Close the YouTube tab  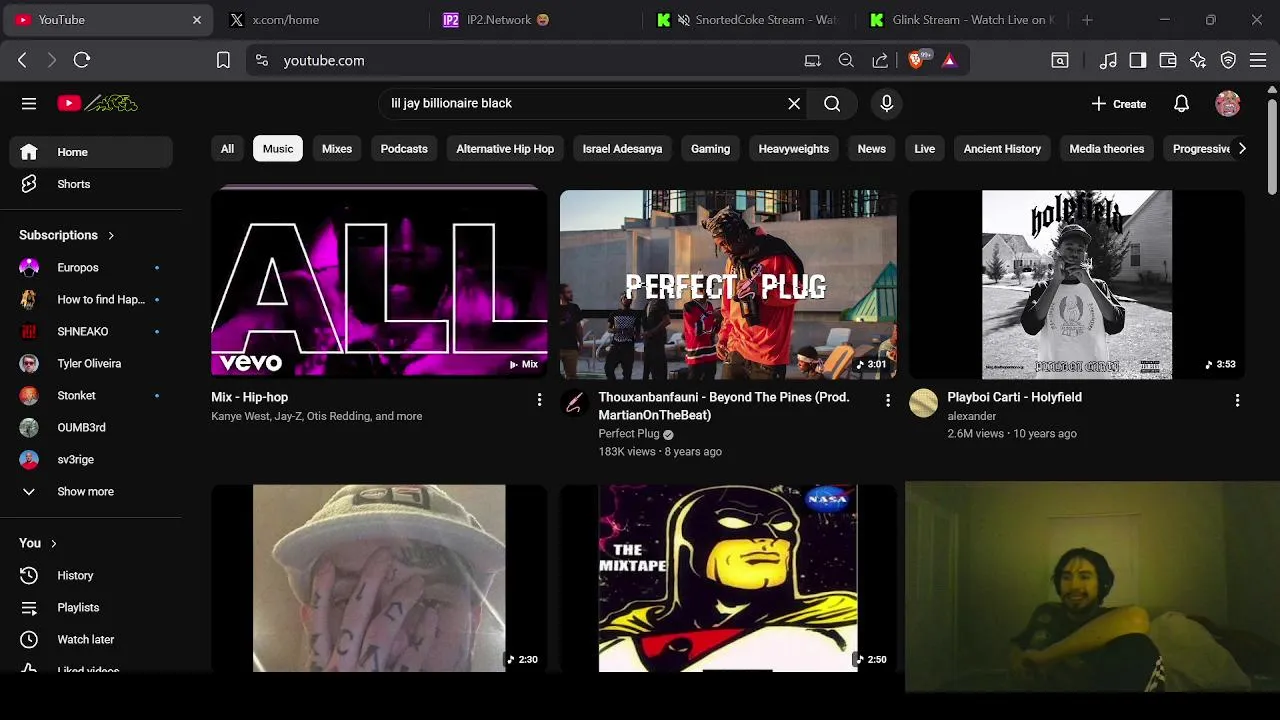[x=197, y=20]
